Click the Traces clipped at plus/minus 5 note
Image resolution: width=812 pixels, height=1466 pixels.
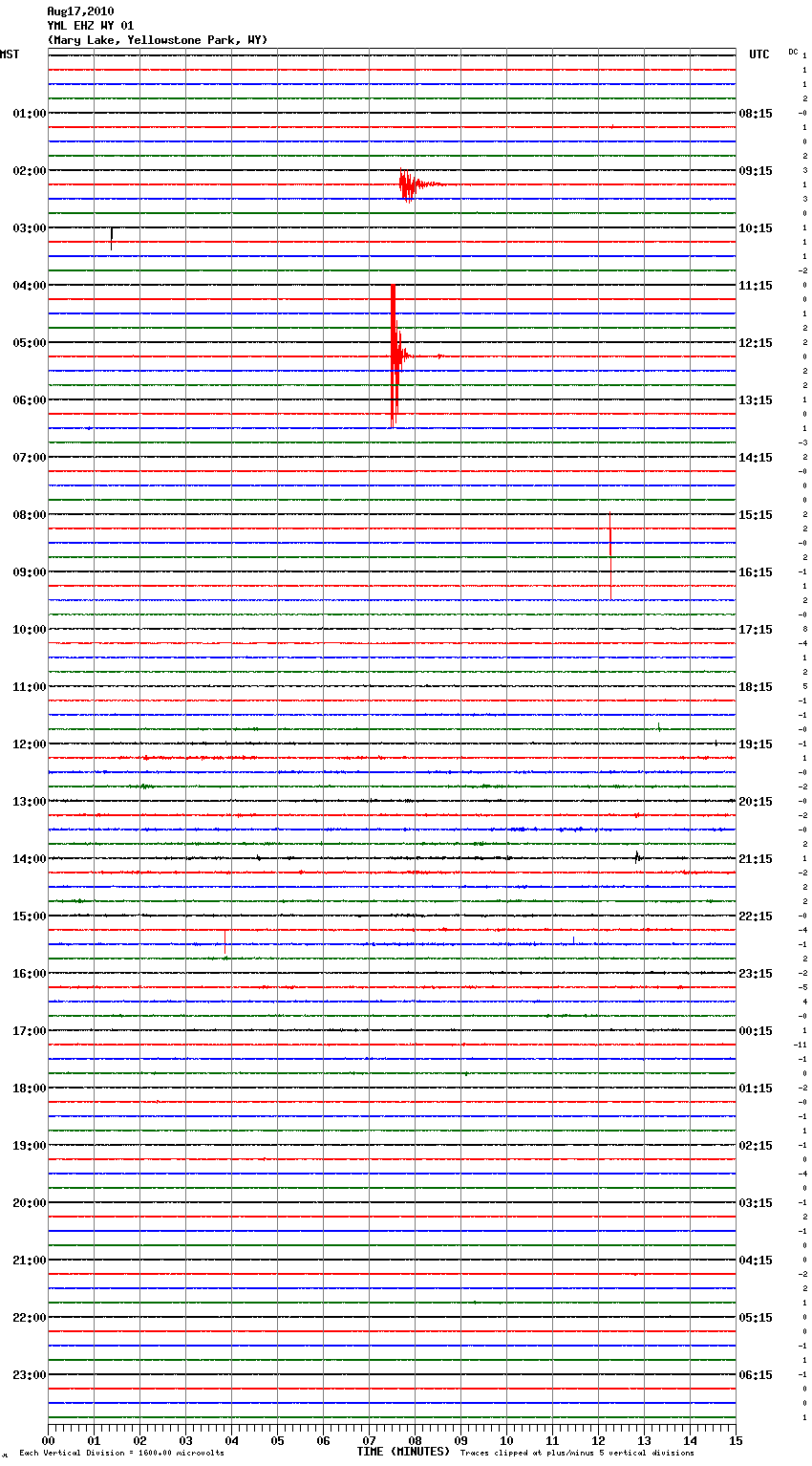coord(577,1454)
